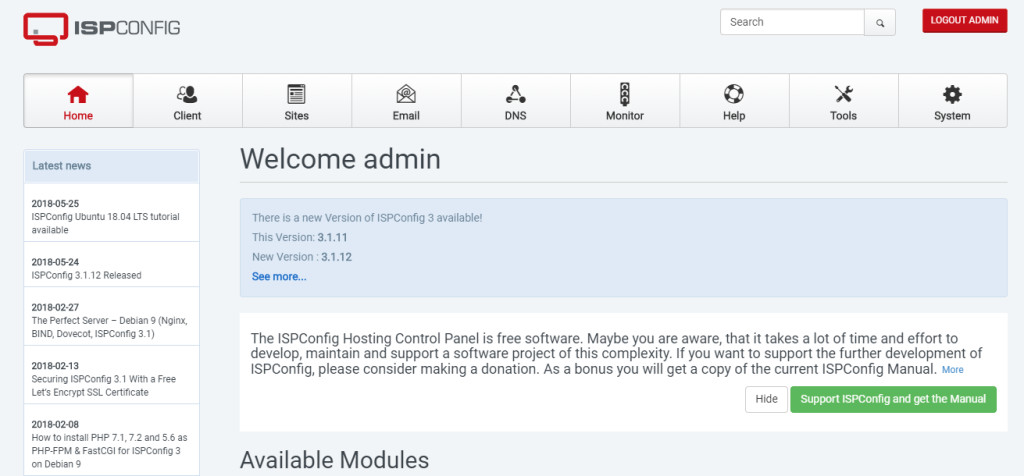Open ISPConfig 3.1.12 Released news item
This screenshot has height=476, width=1024.
pyautogui.click(x=86, y=275)
